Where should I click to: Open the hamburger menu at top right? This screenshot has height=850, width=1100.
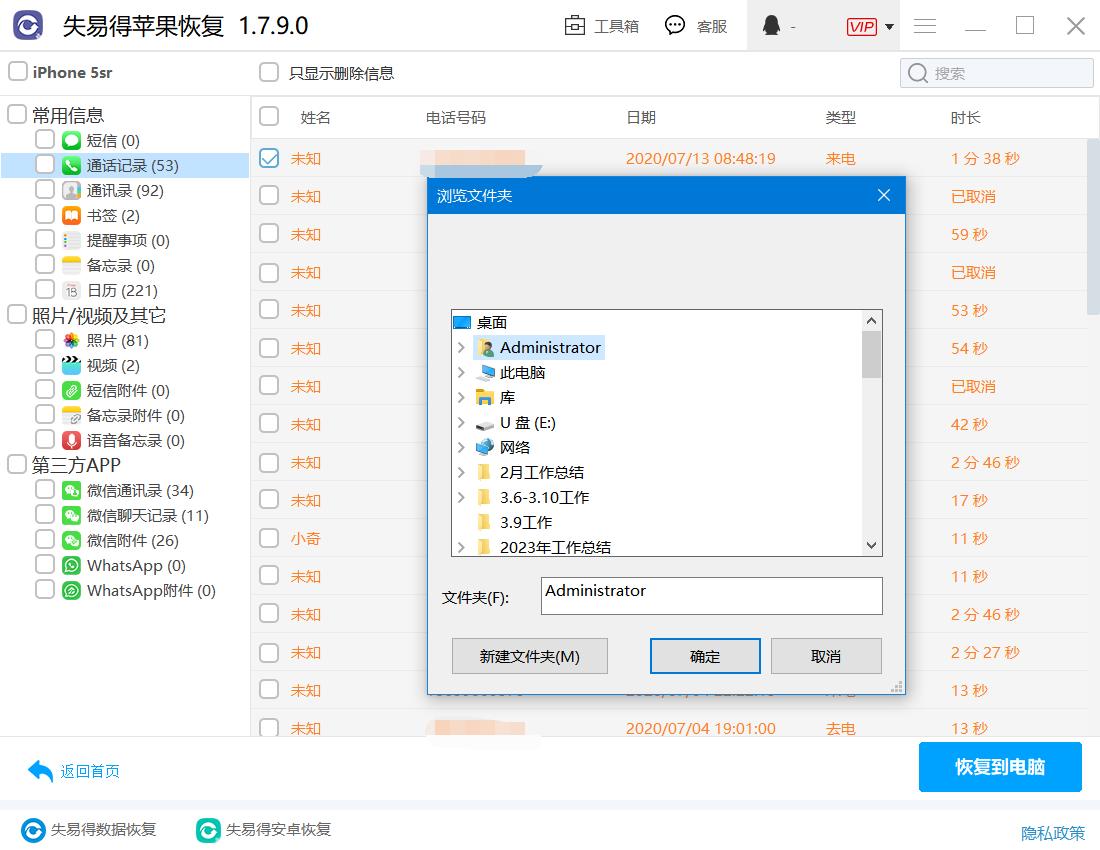(x=925, y=27)
